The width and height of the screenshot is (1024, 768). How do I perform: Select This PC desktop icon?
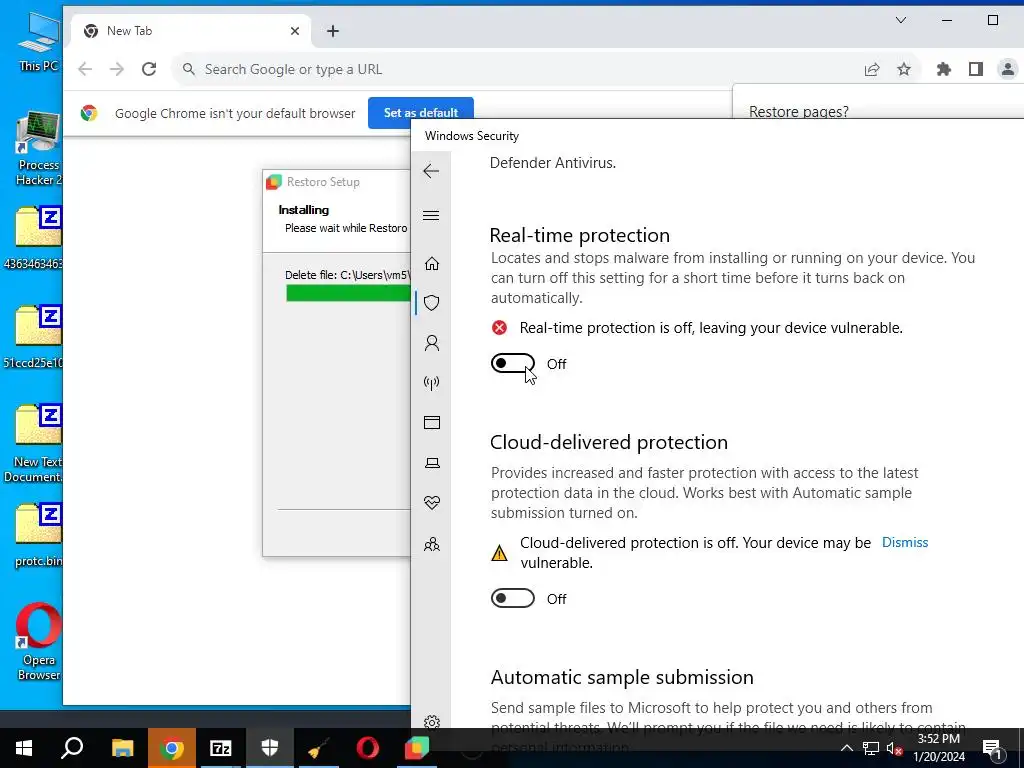38,42
